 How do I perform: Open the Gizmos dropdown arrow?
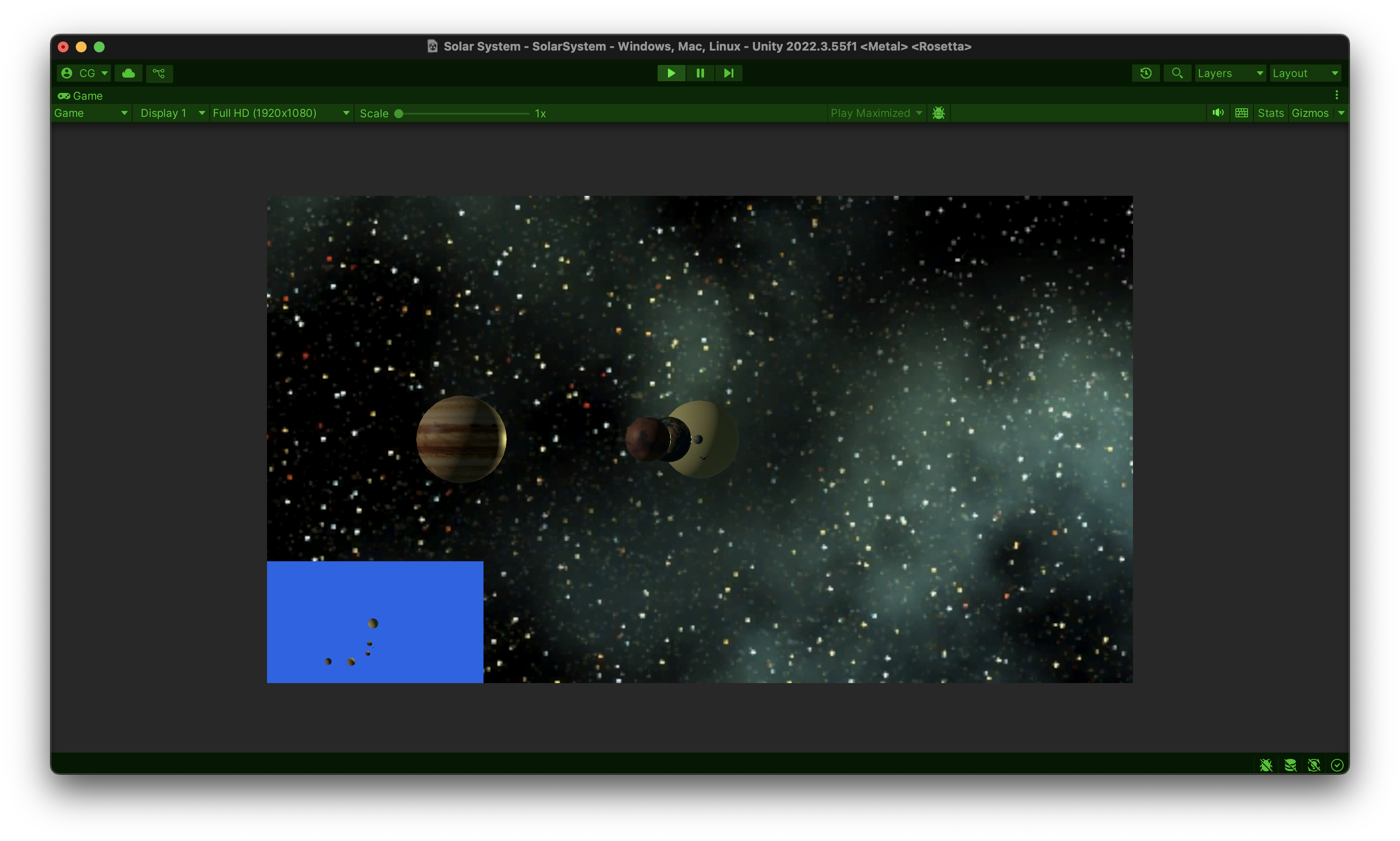tap(1341, 113)
